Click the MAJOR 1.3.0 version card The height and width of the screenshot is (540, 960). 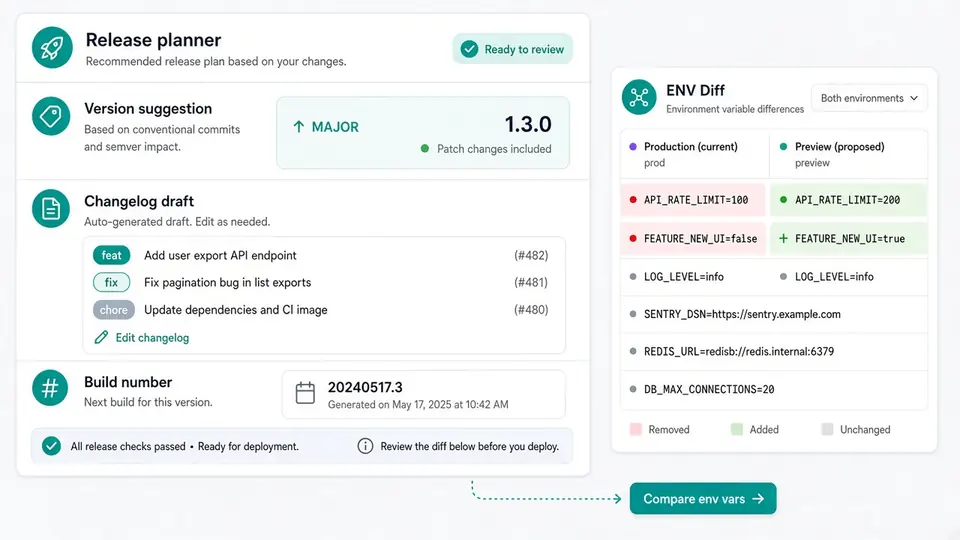pos(423,133)
